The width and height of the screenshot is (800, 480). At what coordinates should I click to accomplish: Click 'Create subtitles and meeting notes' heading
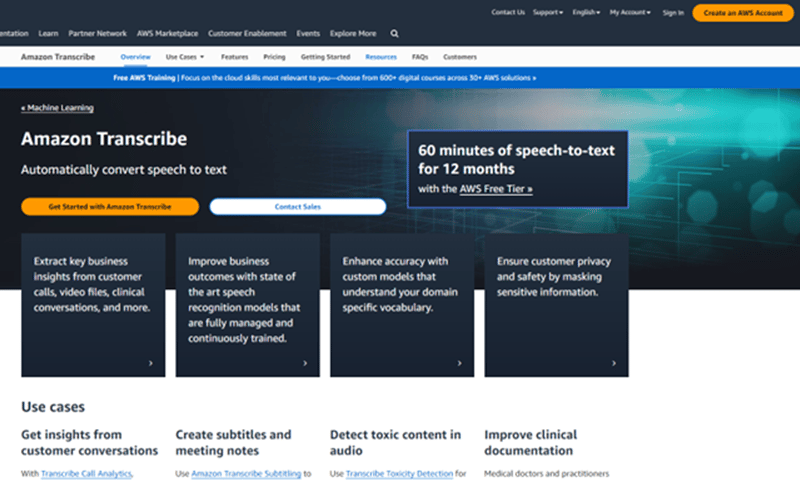pos(233,442)
